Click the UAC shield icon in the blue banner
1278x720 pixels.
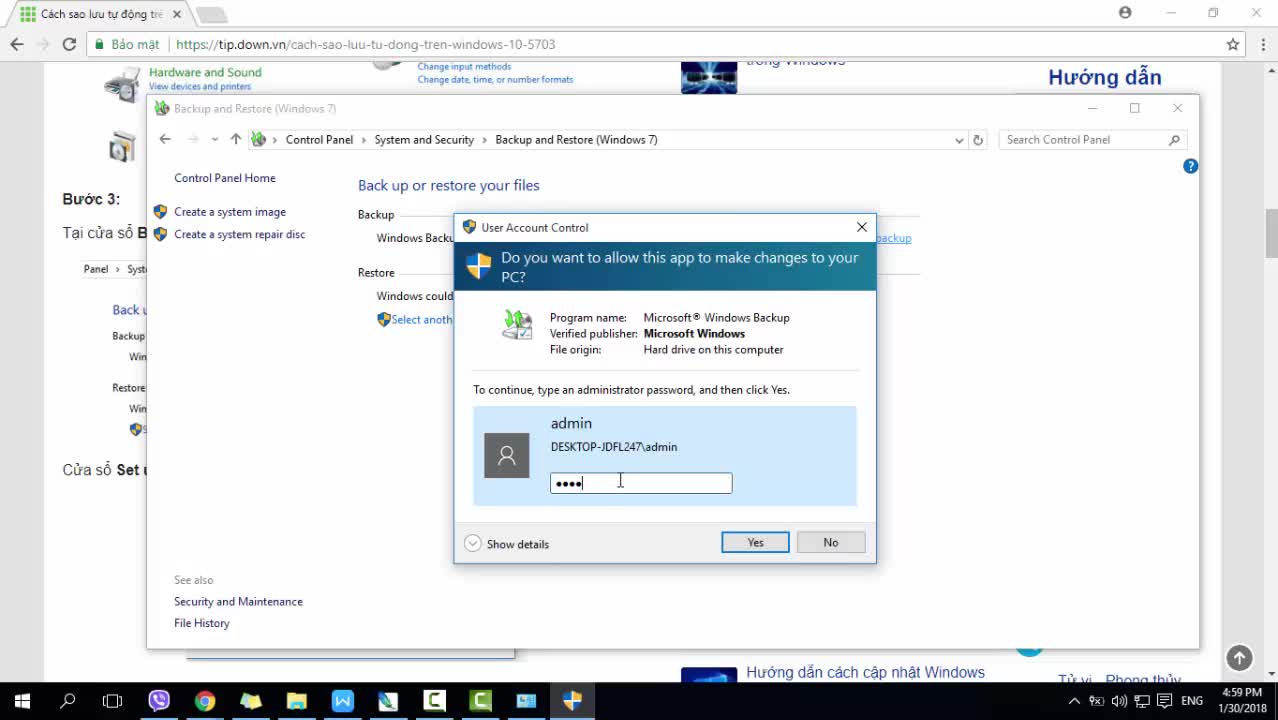click(479, 266)
